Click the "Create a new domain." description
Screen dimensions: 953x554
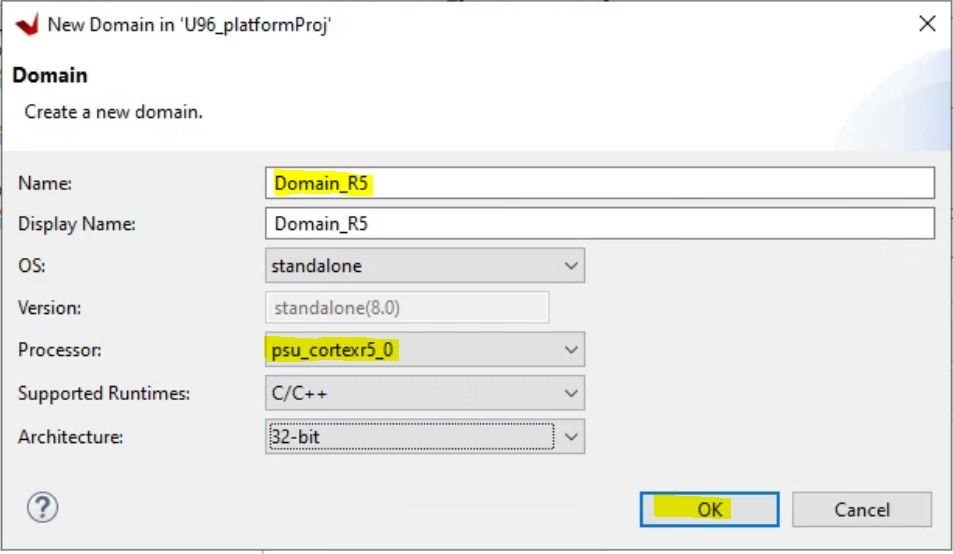point(114,112)
